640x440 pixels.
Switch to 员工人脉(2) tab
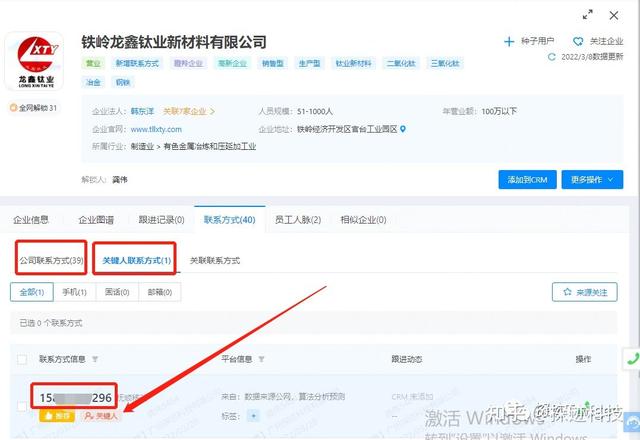tap(298, 220)
